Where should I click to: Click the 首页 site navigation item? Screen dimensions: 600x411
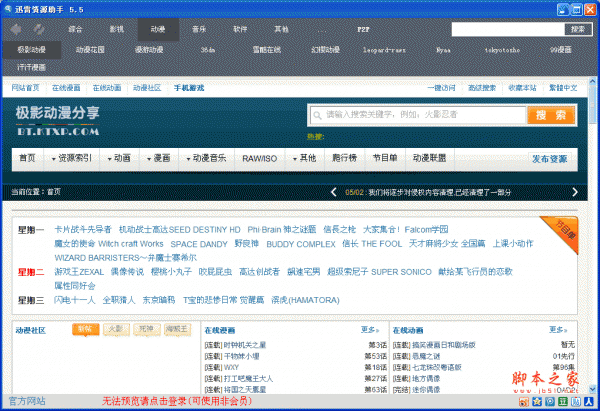tap(27, 158)
